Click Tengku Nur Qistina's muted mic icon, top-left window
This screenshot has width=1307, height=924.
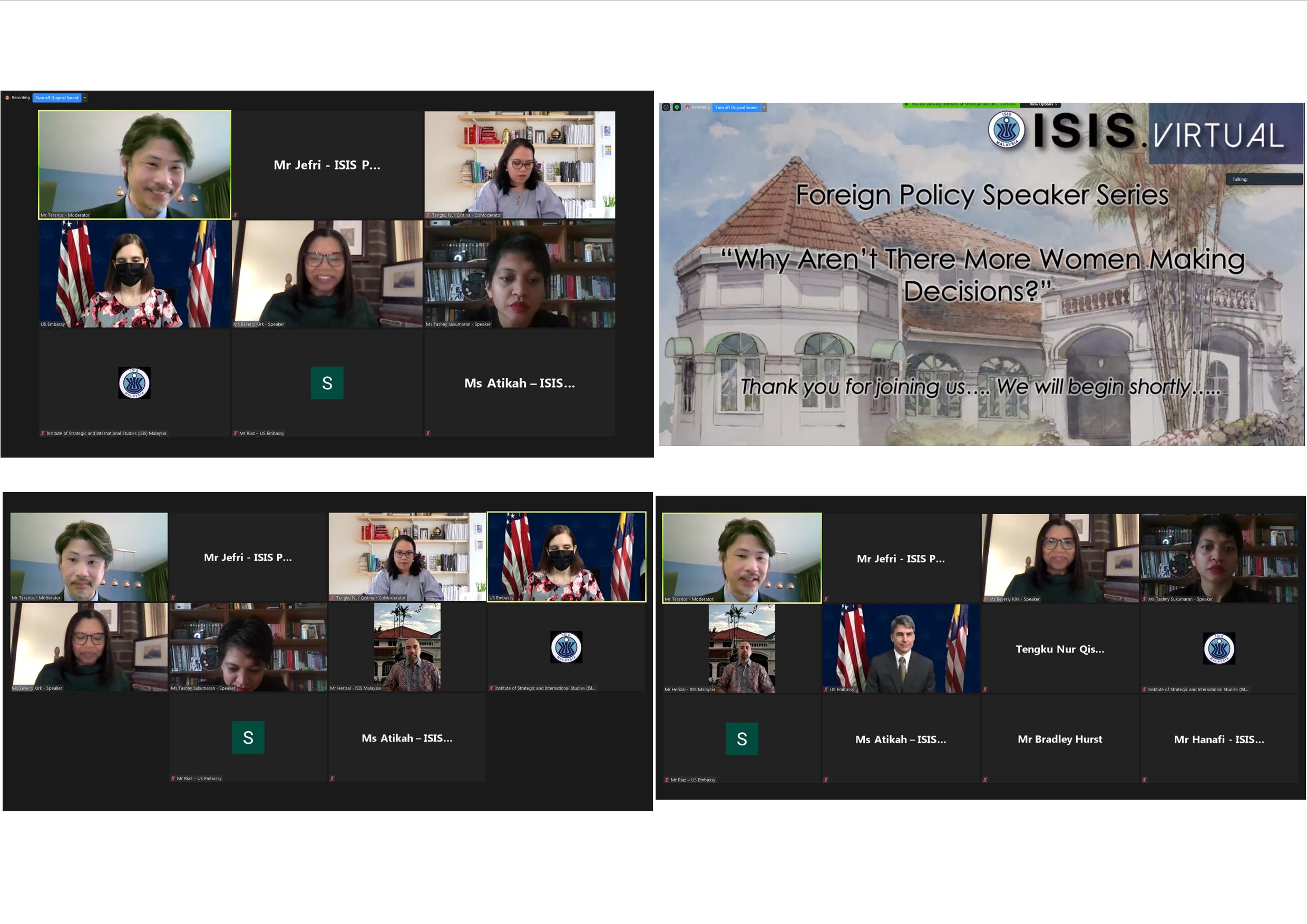[x=428, y=215]
